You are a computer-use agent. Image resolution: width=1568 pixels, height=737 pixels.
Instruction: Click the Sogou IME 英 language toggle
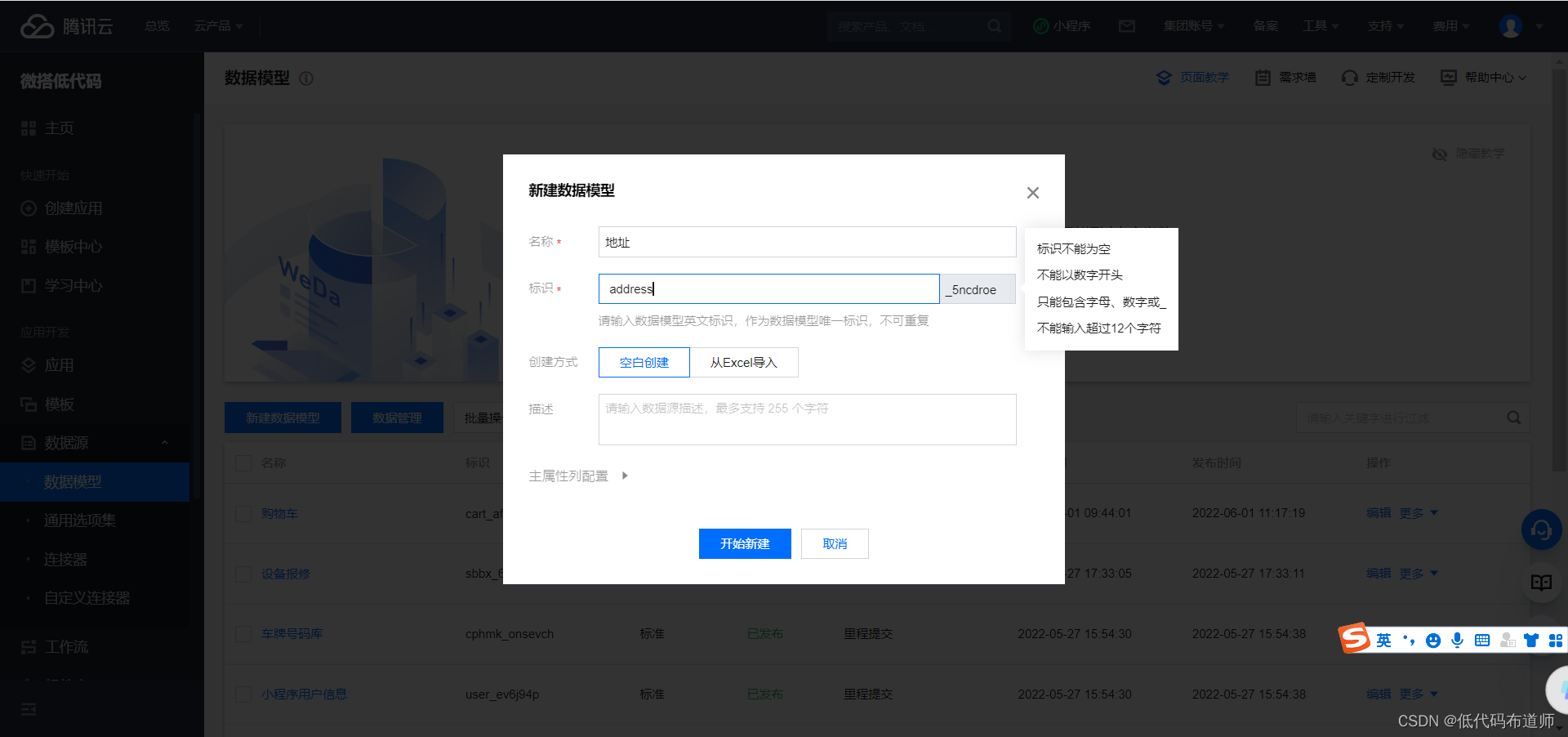pyautogui.click(x=1383, y=641)
